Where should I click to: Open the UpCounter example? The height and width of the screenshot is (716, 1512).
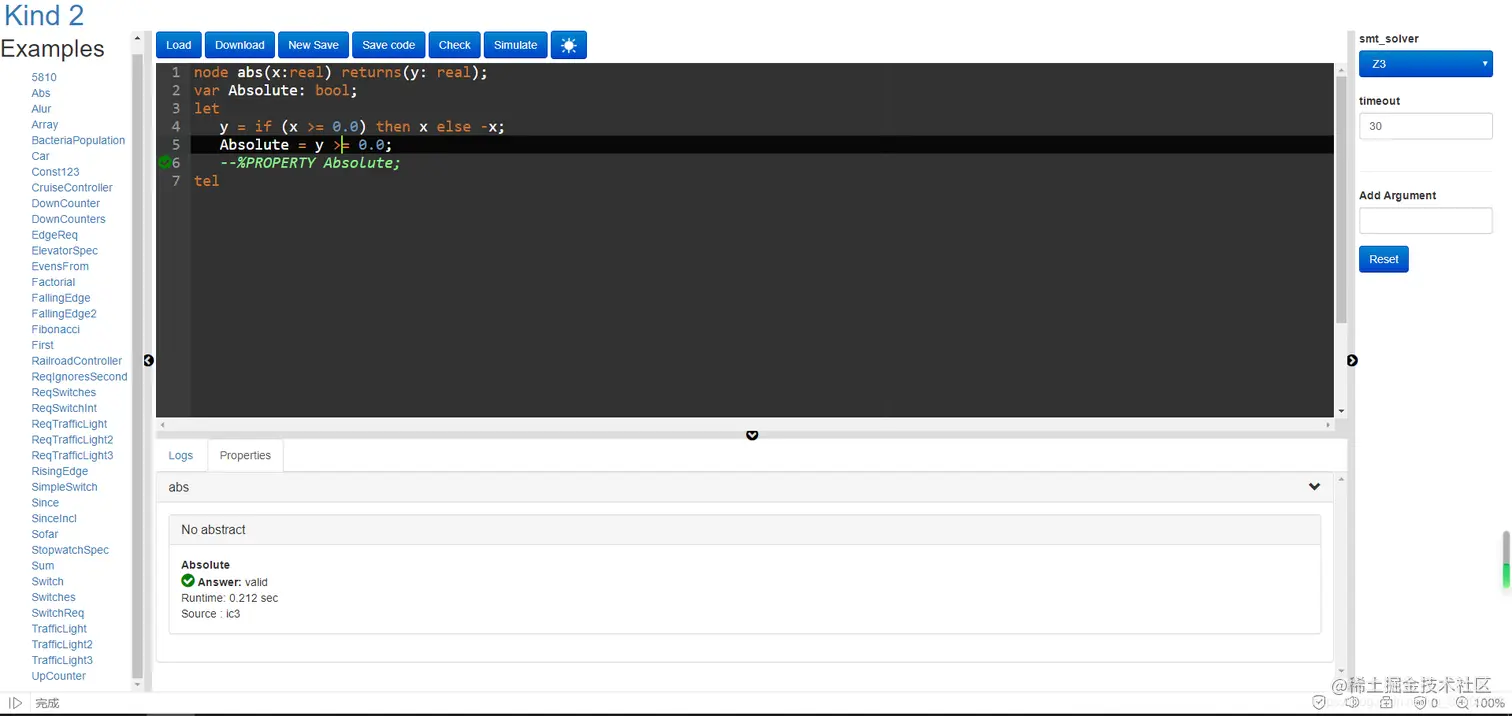[x=59, y=676]
